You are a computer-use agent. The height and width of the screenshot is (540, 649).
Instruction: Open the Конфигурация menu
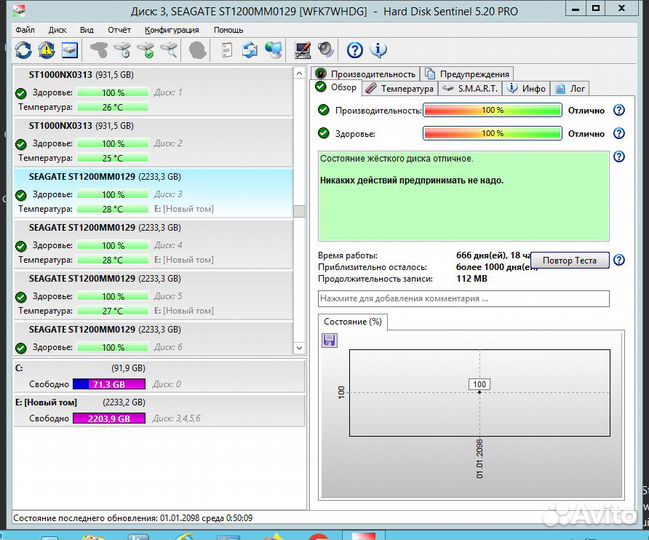tap(172, 30)
